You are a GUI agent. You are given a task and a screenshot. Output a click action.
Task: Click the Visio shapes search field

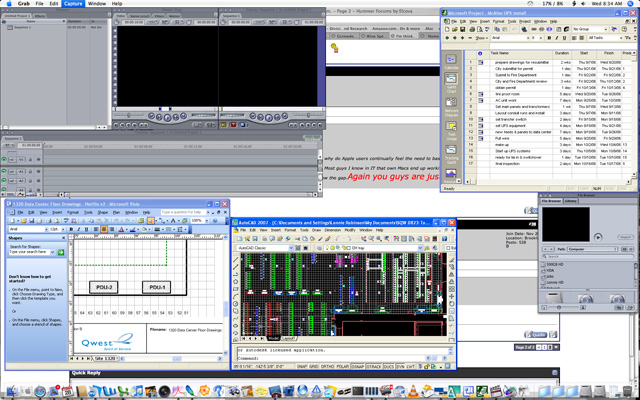[30, 252]
